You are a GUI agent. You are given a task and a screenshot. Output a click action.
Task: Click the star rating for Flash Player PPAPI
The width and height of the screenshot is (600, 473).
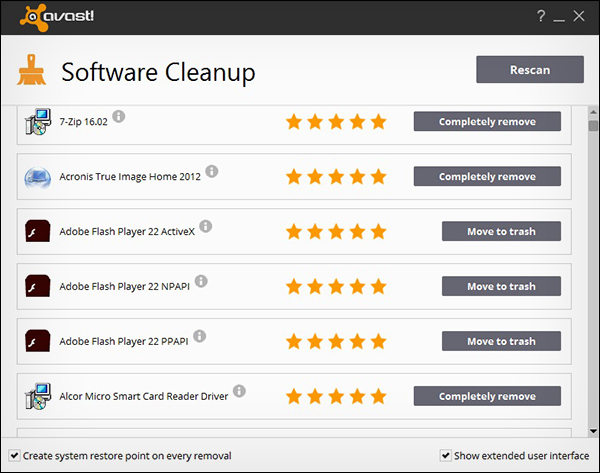coord(336,341)
